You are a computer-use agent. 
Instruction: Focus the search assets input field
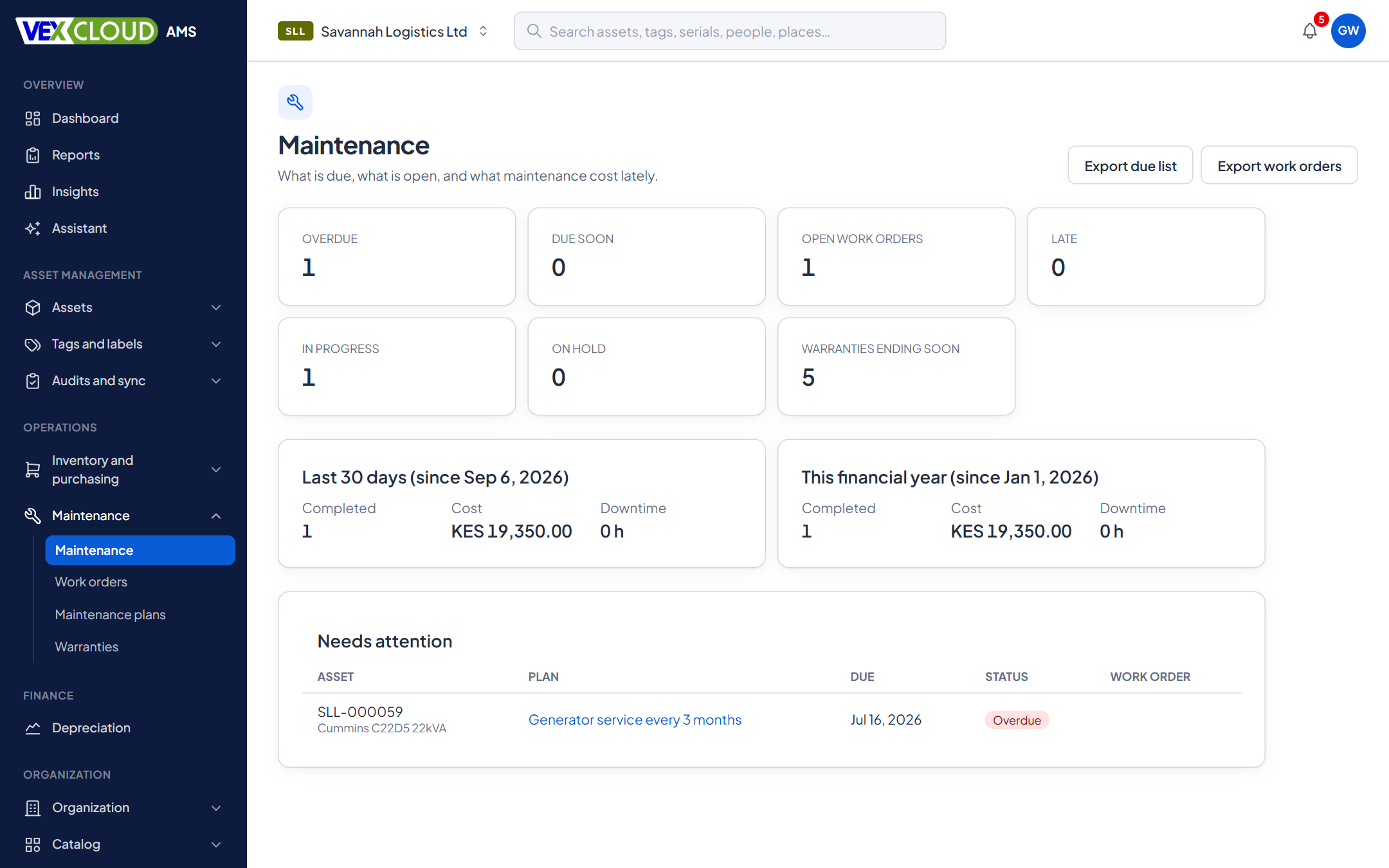pyautogui.click(x=730, y=31)
